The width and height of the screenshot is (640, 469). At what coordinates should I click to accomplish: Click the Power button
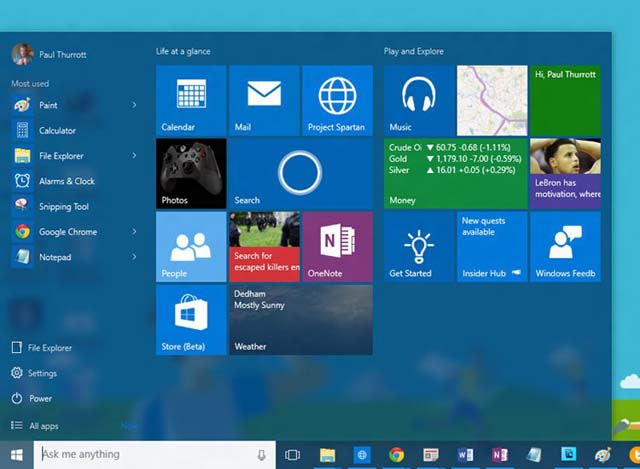click(x=32, y=398)
